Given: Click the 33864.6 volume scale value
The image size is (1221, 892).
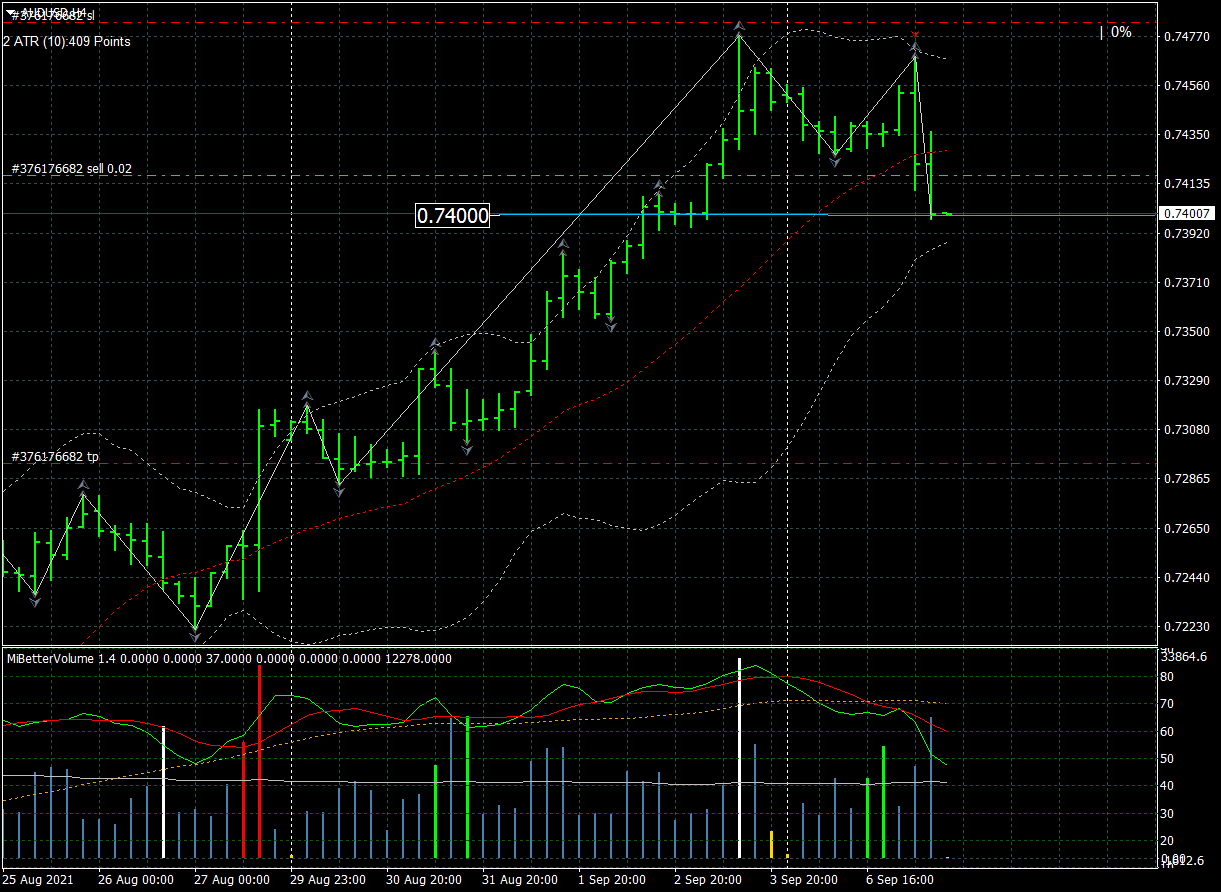Looking at the screenshot, I should pyautogui.click(x=1186, y=656).
